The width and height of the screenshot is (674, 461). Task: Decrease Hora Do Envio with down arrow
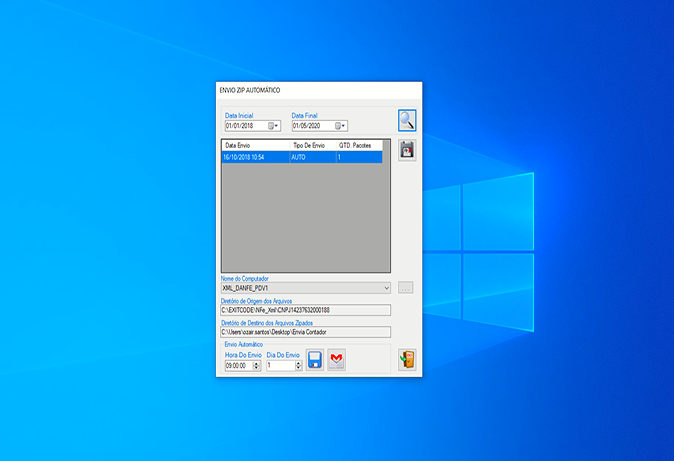click(x=256, y=368)
